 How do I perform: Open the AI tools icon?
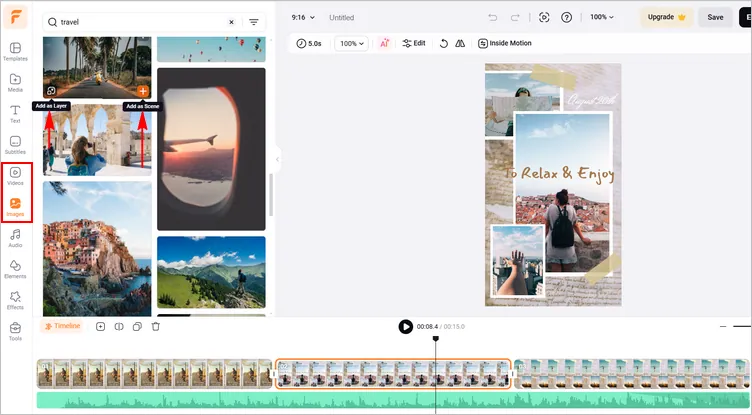coord(384,43)
